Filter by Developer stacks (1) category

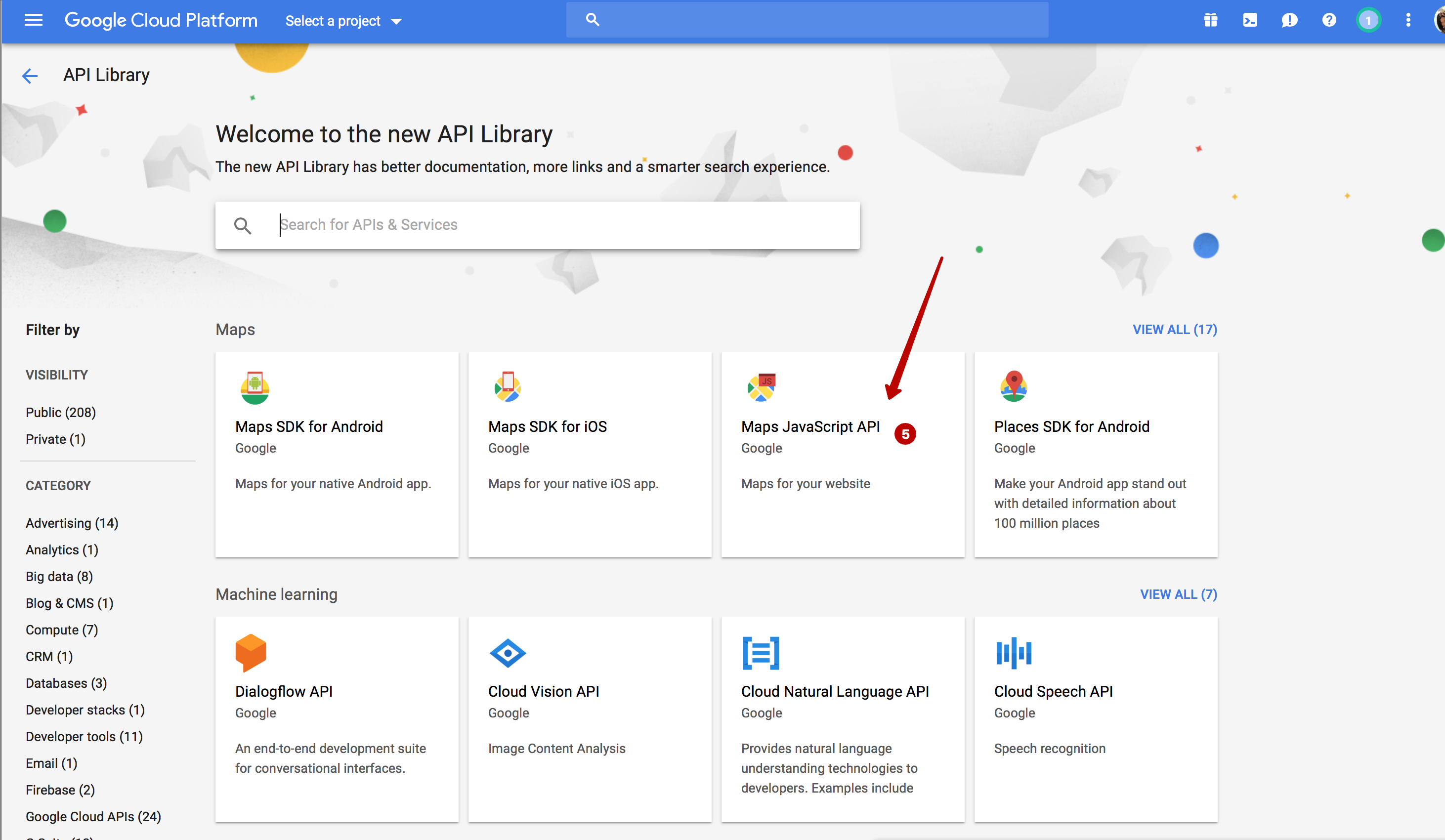point(85,710)
